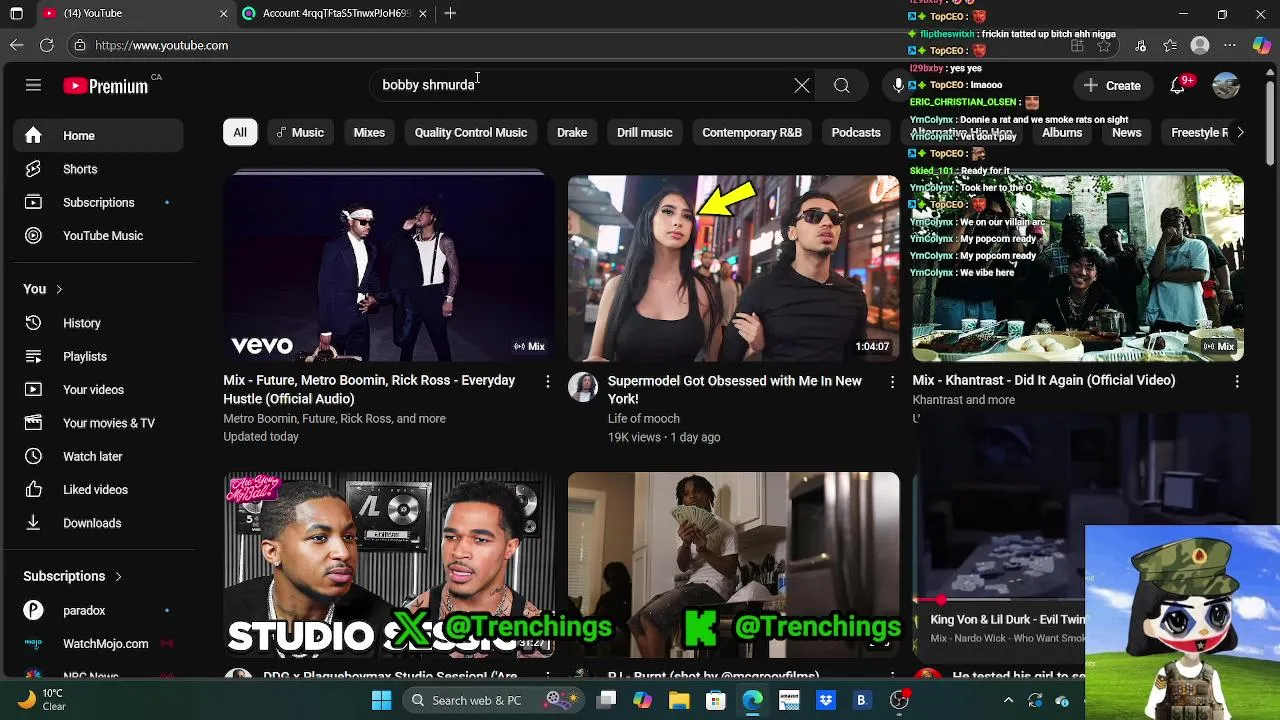Select the Contemporary R&B chip

point(752,132)
